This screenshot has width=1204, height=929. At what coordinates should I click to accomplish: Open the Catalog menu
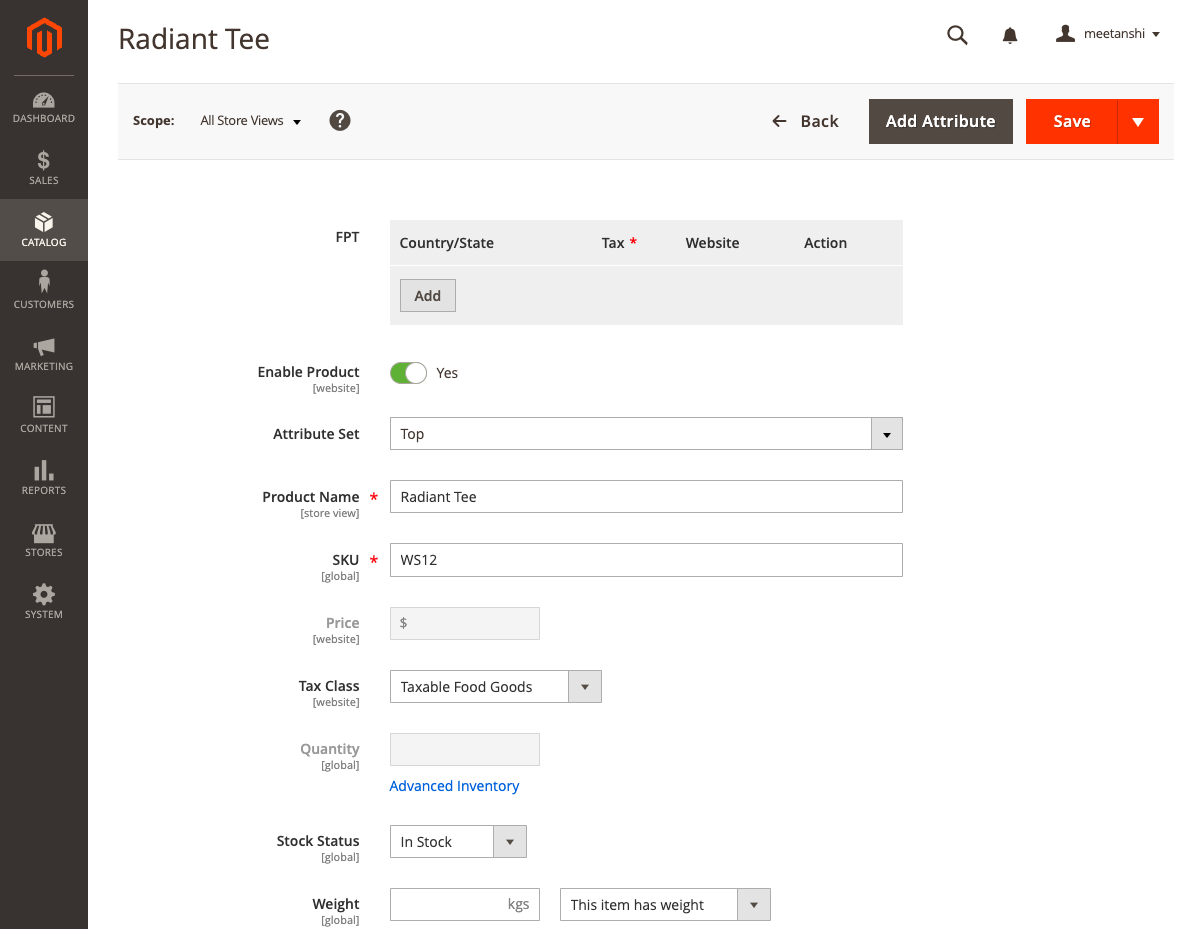(44, 230)
